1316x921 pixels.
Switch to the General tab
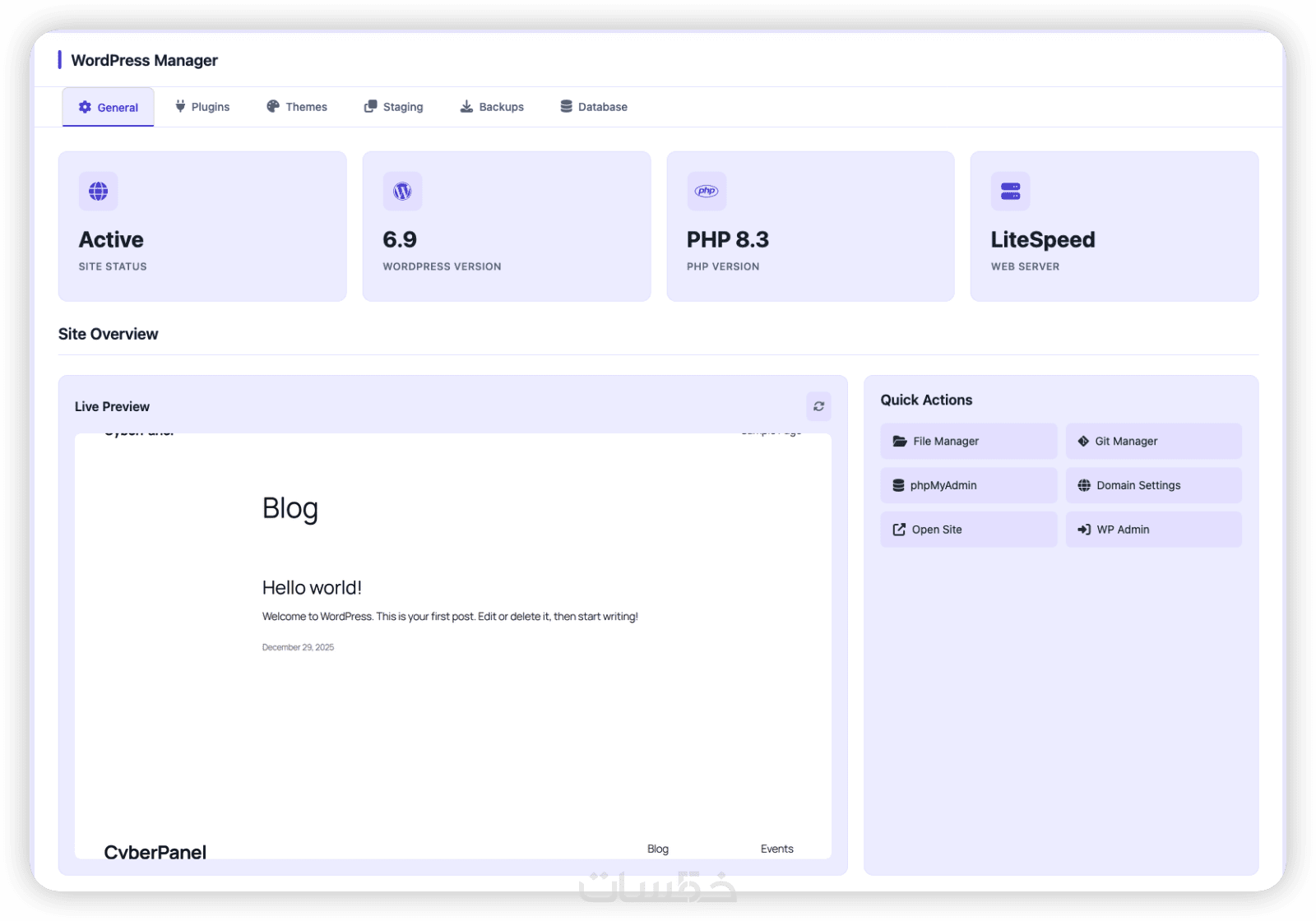pos(108,107)
